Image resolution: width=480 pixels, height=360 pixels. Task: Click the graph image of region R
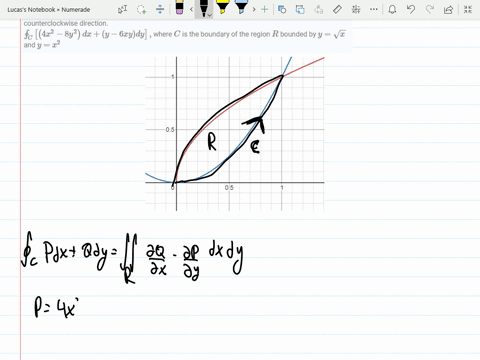235,134
